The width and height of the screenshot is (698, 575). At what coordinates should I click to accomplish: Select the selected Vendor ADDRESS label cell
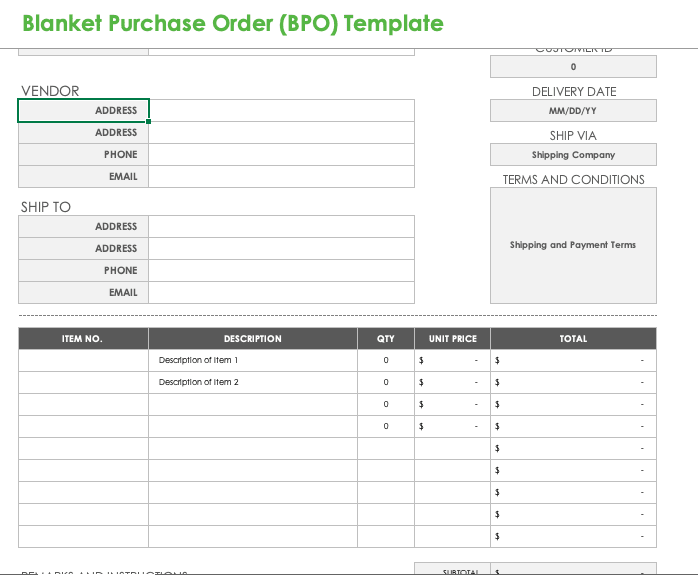(x=83, y=110)
